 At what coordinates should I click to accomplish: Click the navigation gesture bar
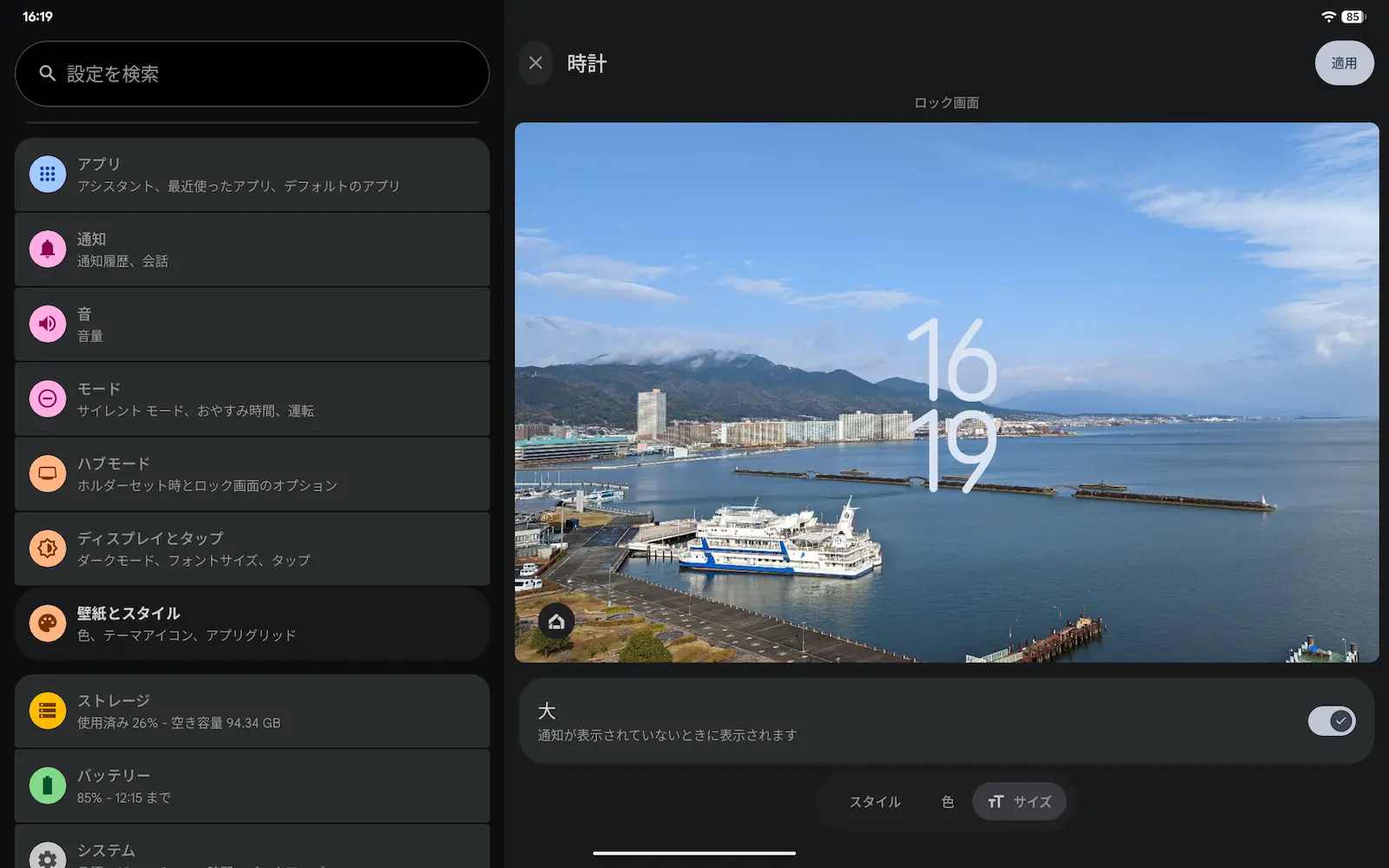[694, 853]
